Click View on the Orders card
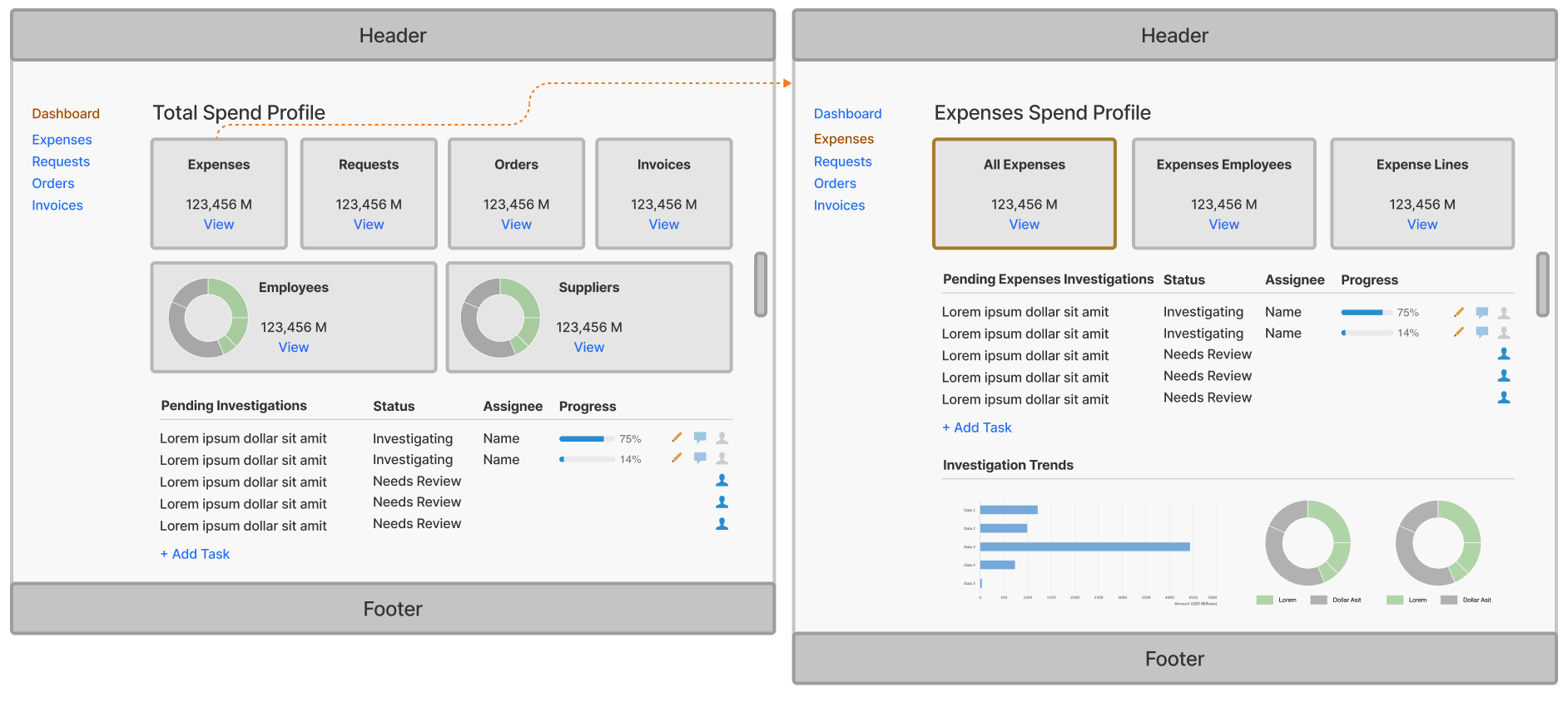This screenshot has height=702, width=1568. (x=516, y=225)
